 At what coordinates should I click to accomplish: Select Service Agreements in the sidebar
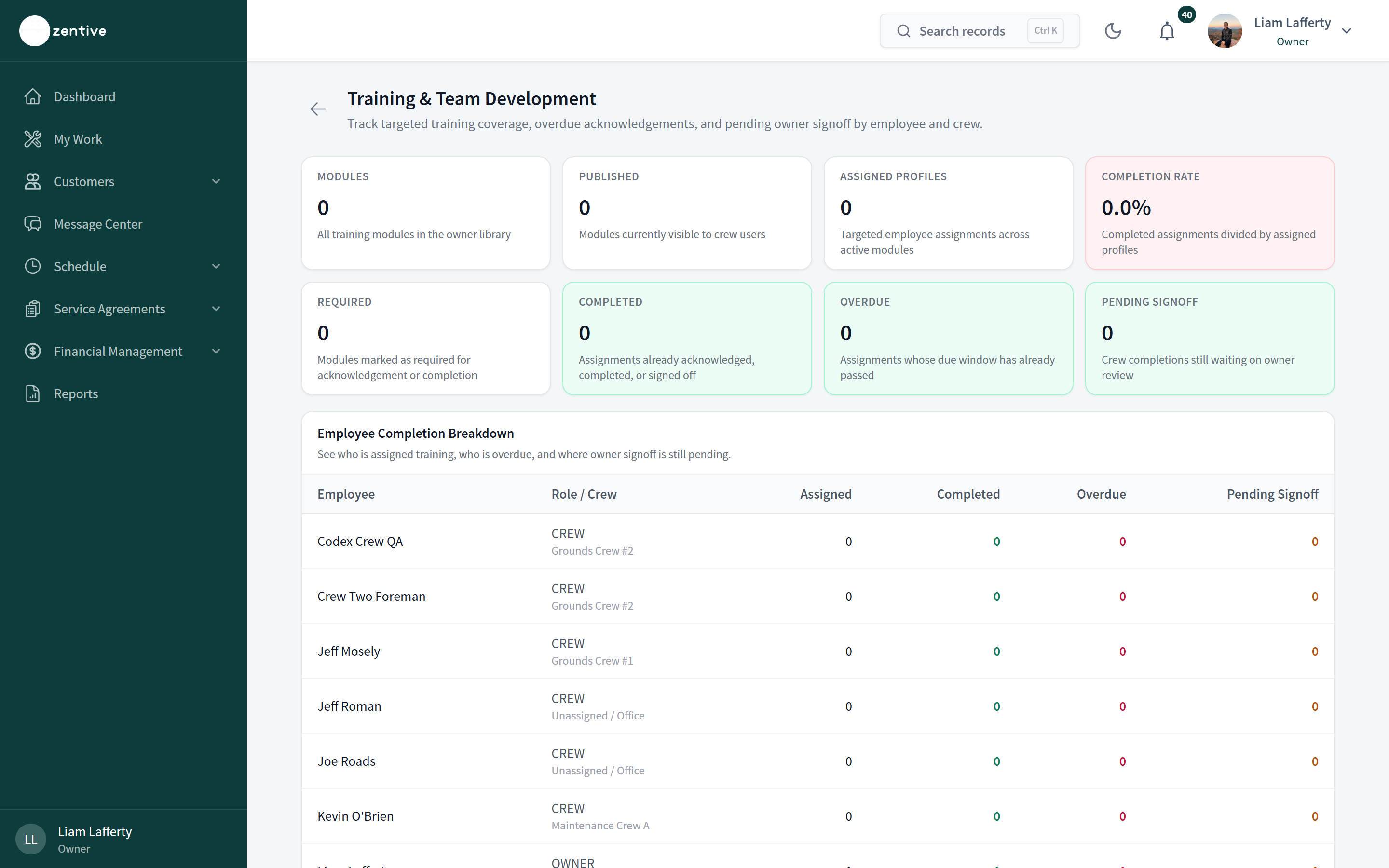[x=123, y=309]
